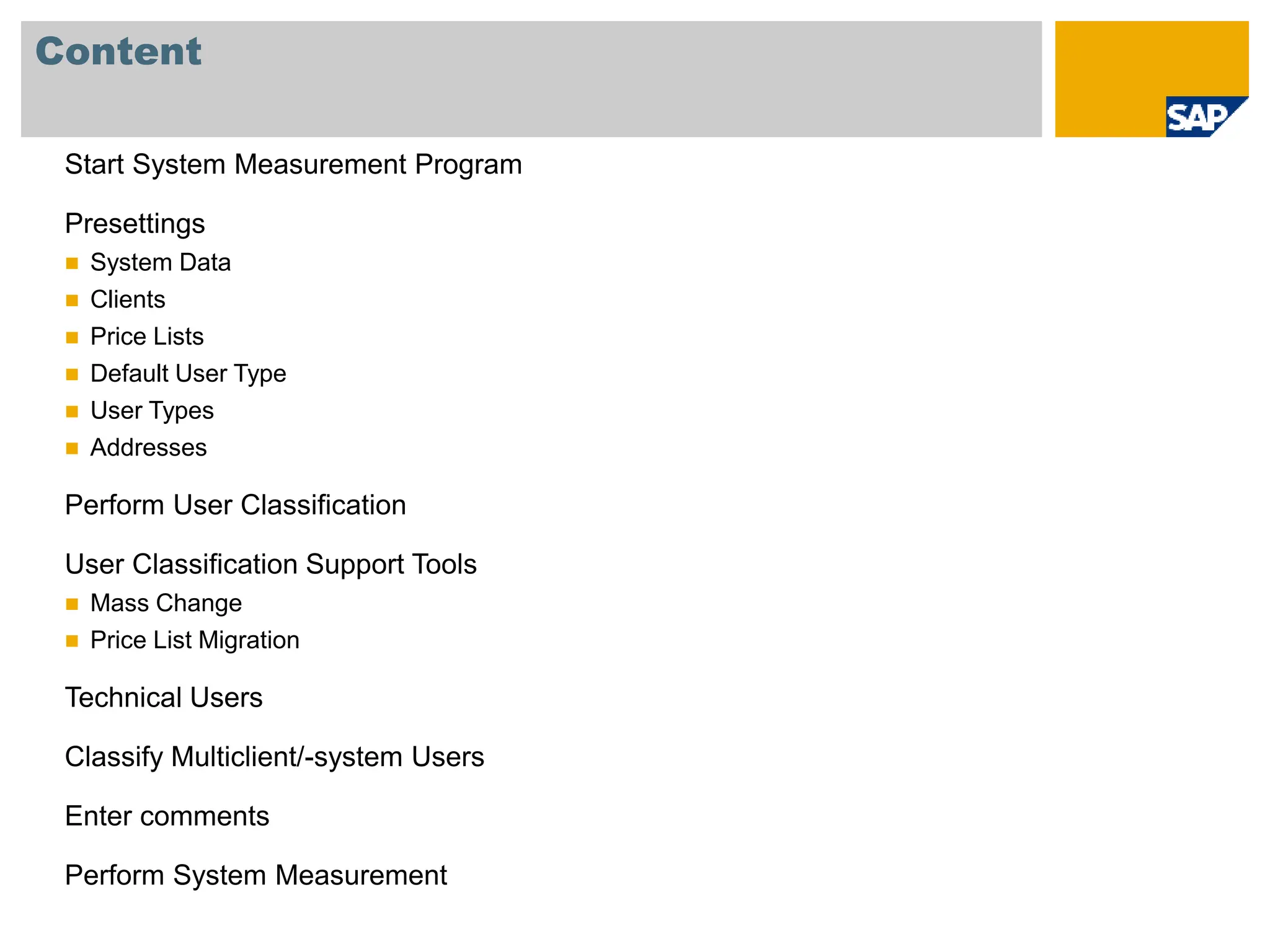Click the SAP logo

[1206, 117]
